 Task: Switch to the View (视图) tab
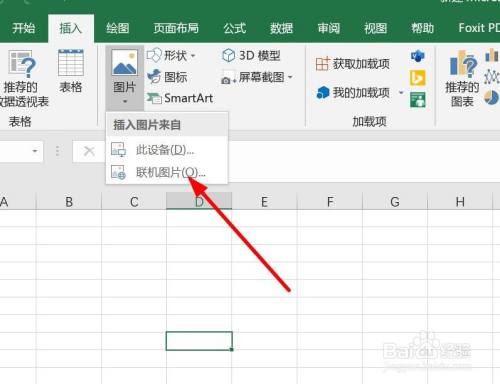click(x=375, y=28)
